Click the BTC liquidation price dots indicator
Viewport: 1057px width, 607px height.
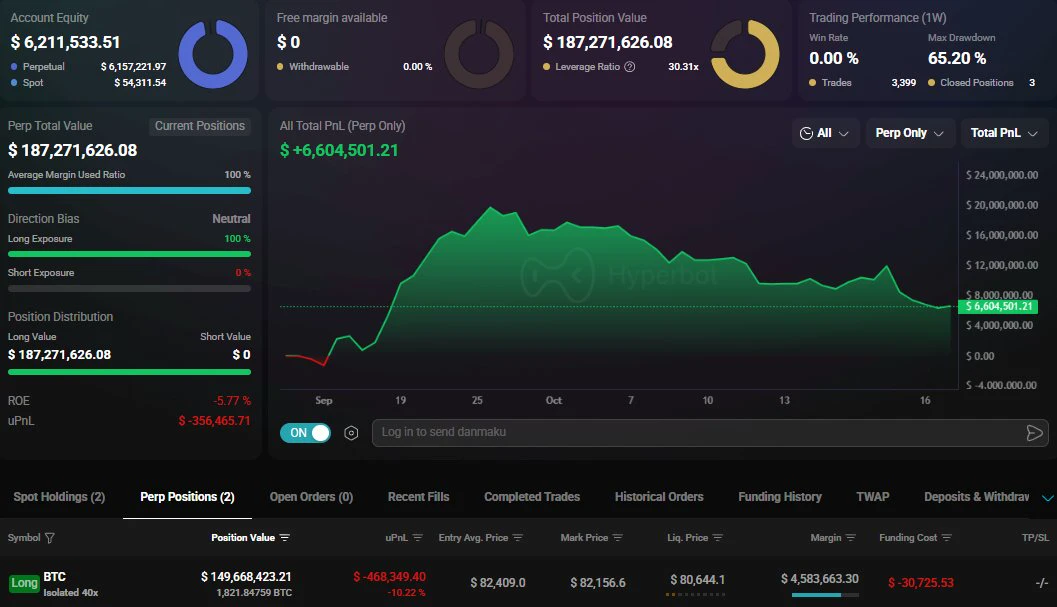695,594
